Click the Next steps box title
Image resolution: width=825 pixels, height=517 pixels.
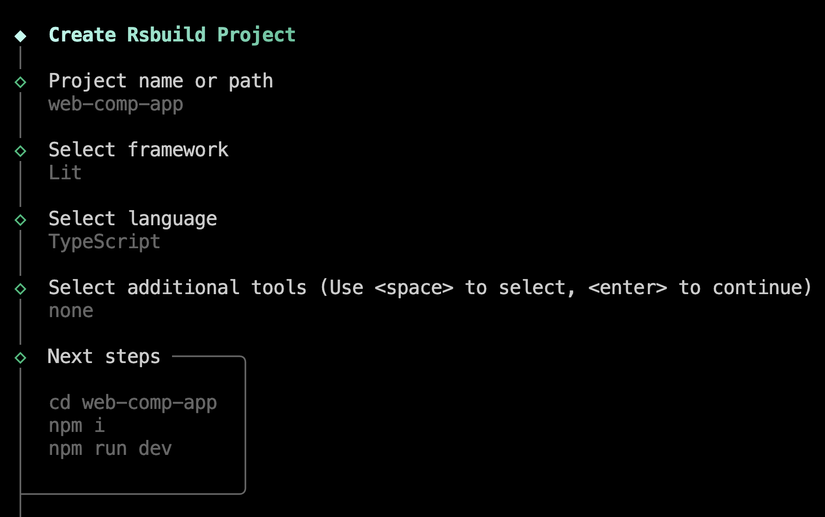pyautogui.click(x=104, y=357)
